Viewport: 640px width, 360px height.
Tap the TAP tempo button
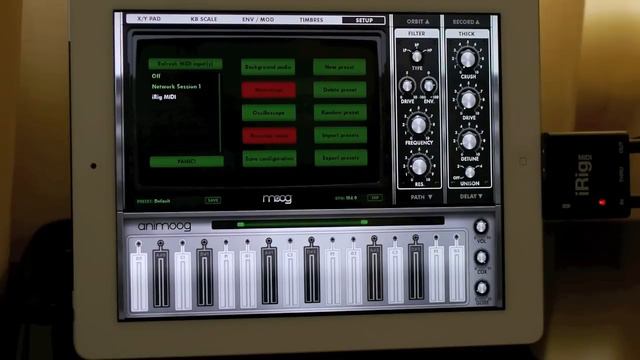375,198
